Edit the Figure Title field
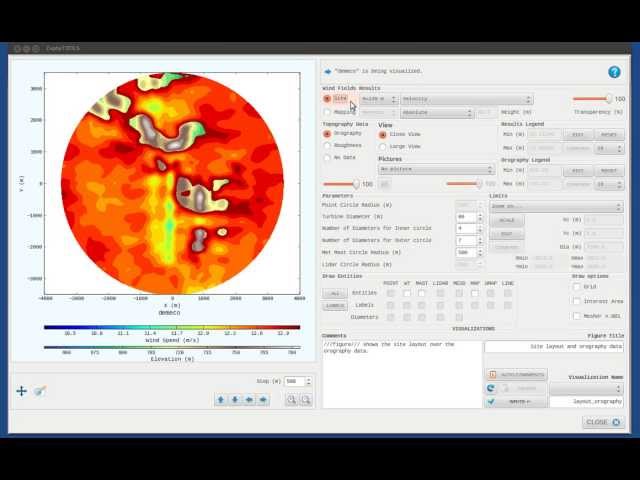This screenshot has width=640, height=480. (554, 347)
